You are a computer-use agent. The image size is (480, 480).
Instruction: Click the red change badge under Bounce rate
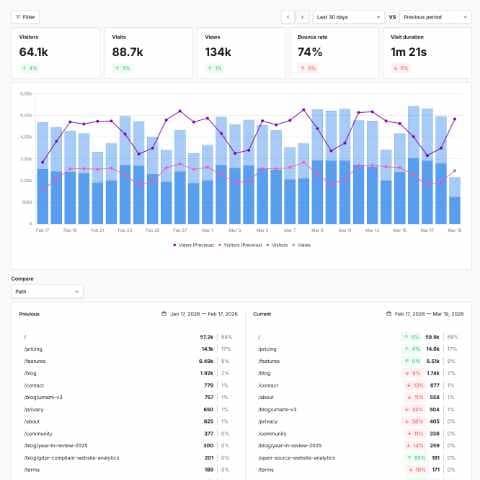(x=307, y=68)
